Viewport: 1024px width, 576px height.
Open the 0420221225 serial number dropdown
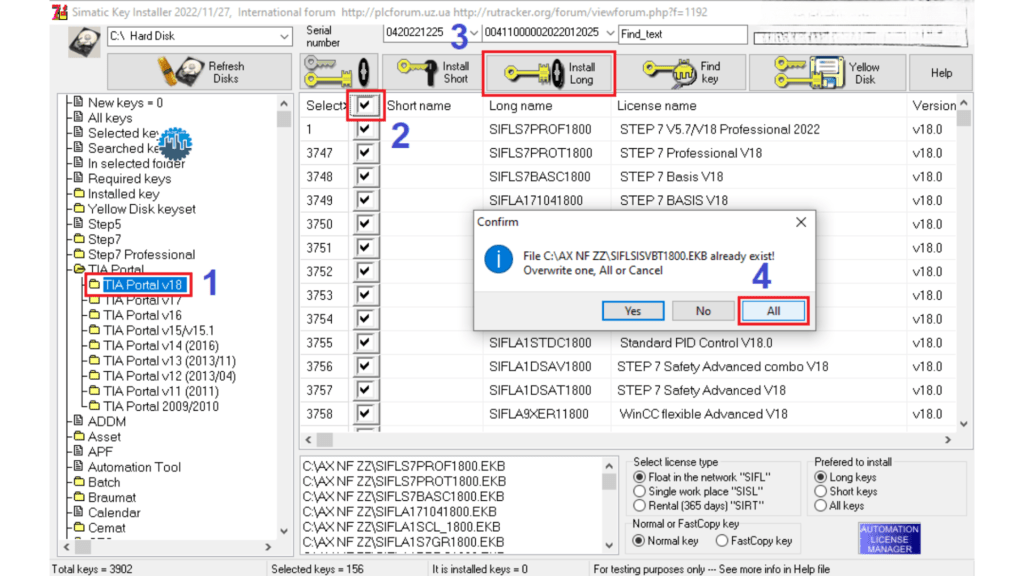click(473, 33)
